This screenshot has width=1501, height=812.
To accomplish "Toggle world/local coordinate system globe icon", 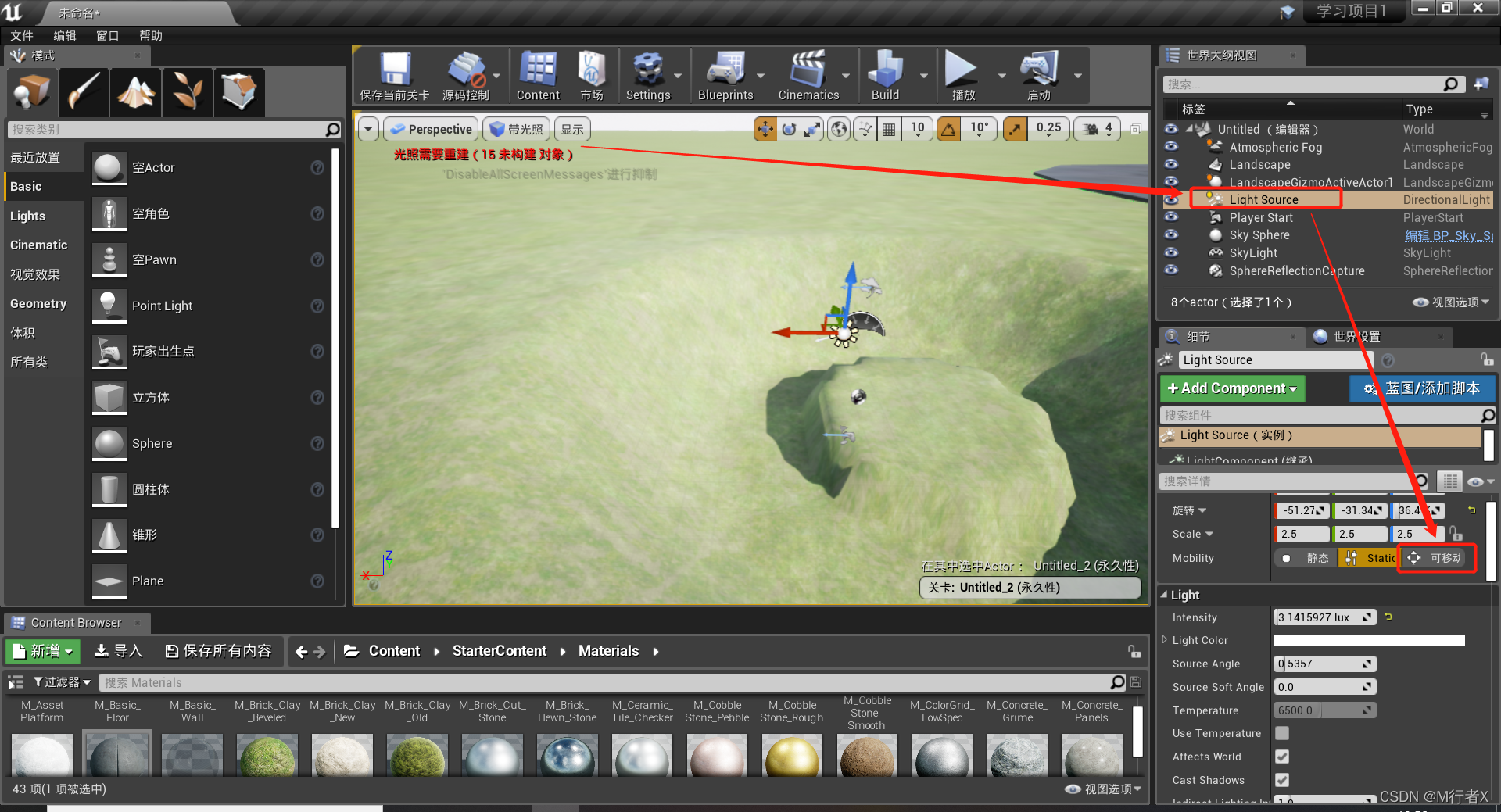I will click(840, 129).
